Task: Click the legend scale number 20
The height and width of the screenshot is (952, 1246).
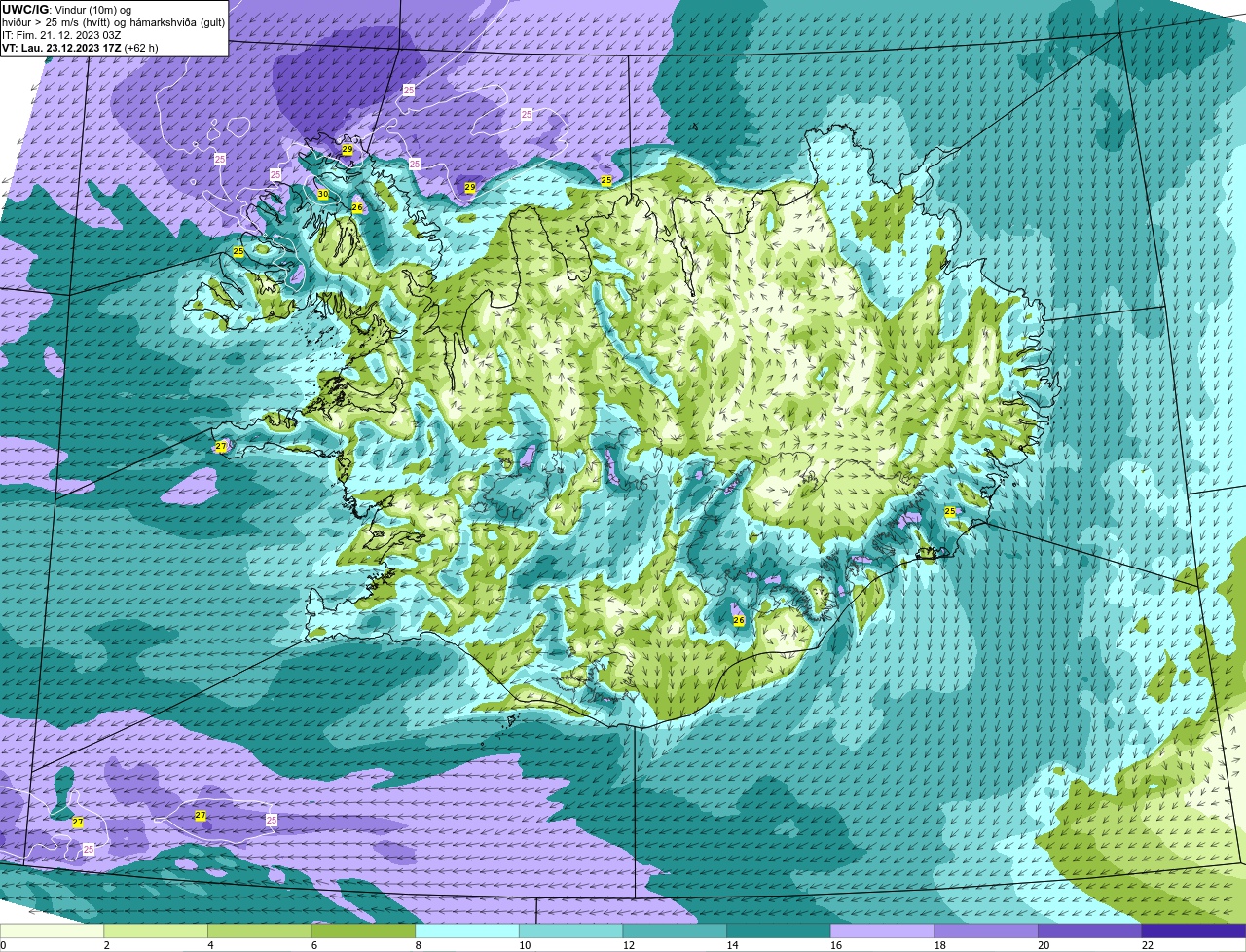Action: pyautogui.click(x=1044, y=945)
